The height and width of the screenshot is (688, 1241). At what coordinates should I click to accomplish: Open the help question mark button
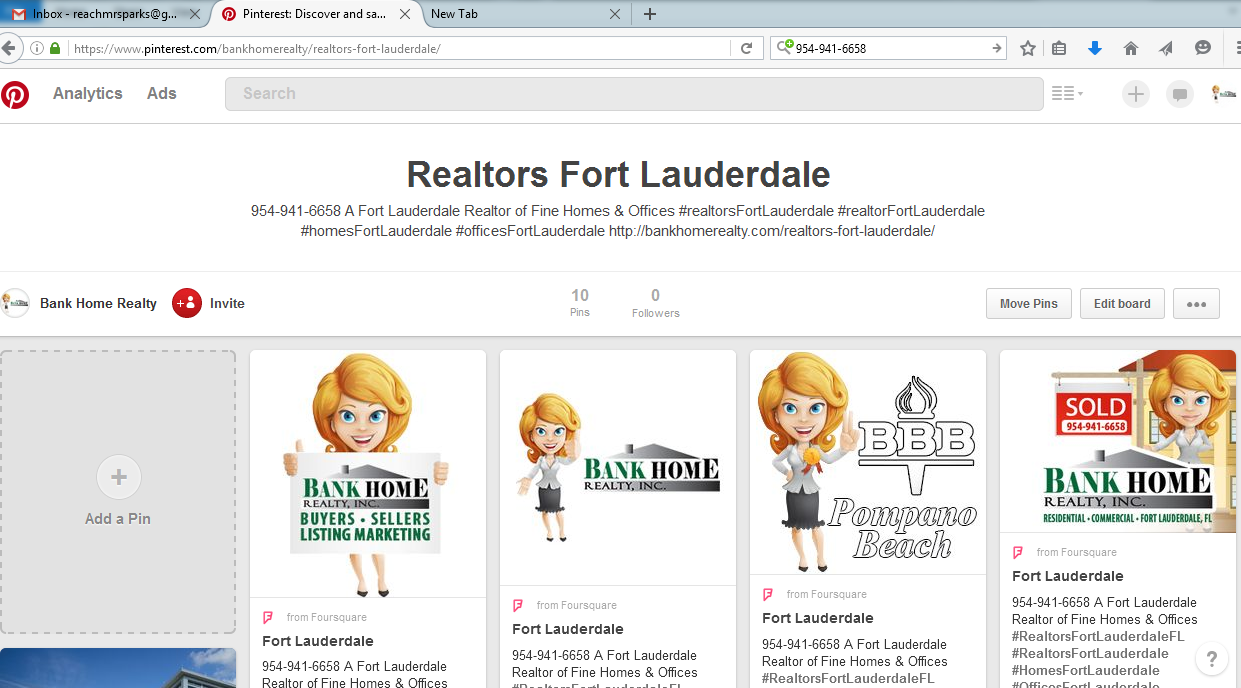[1212, 659]
